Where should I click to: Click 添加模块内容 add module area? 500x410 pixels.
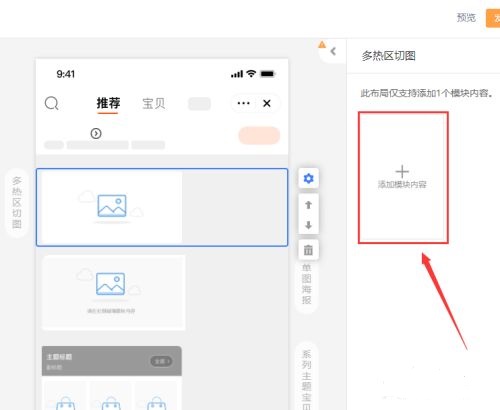[x=403, y=178]
